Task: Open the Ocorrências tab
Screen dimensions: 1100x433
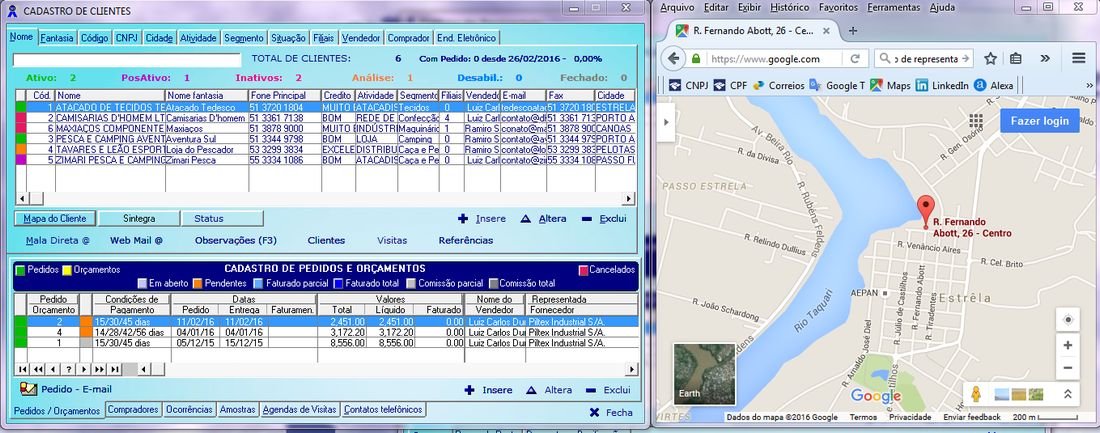Action: coord(189,409)
